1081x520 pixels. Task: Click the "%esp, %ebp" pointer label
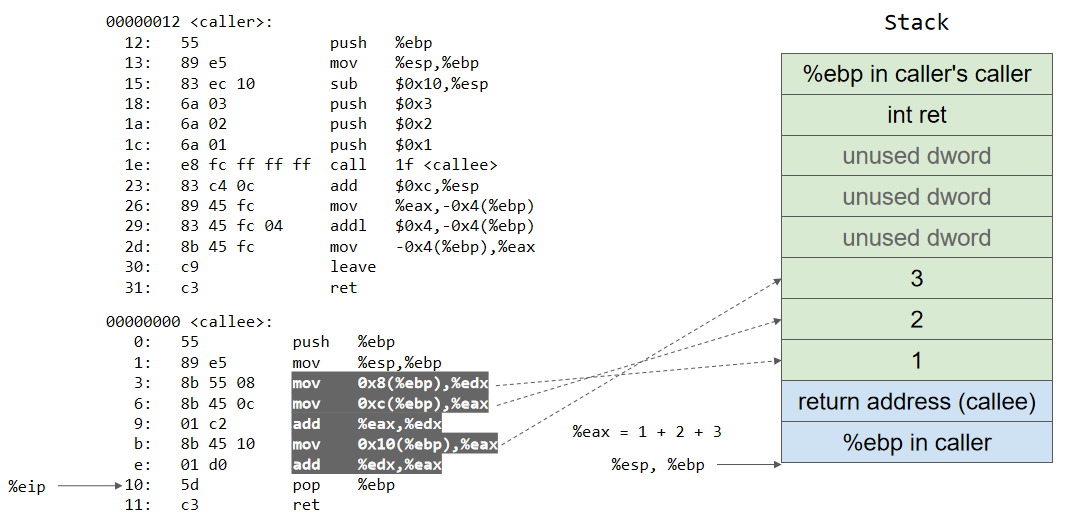(657, 465)
